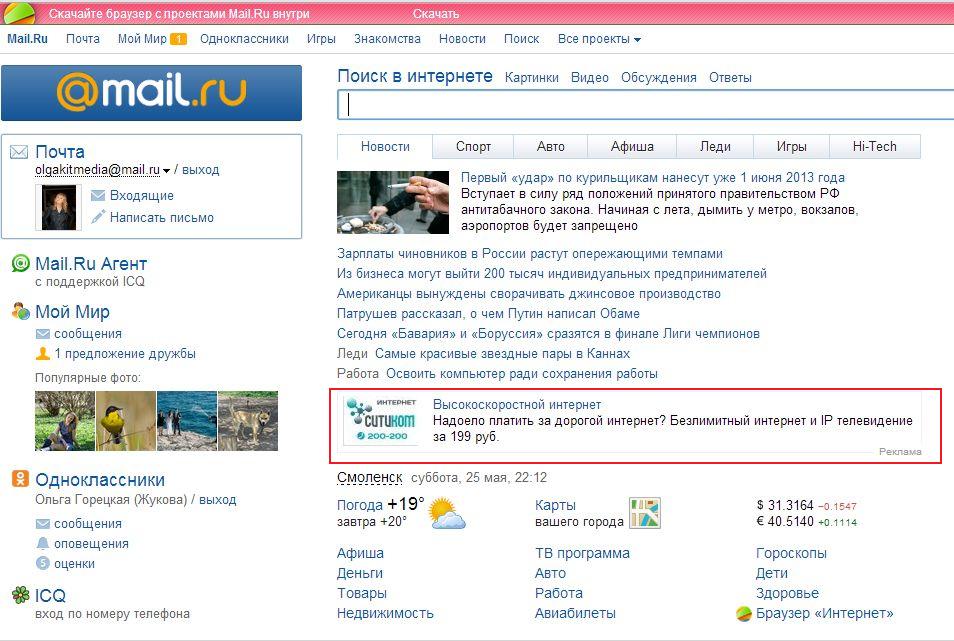This screenshot has height=641, width=954.
Task: Search Картинки category link
Action: point(531,78)
